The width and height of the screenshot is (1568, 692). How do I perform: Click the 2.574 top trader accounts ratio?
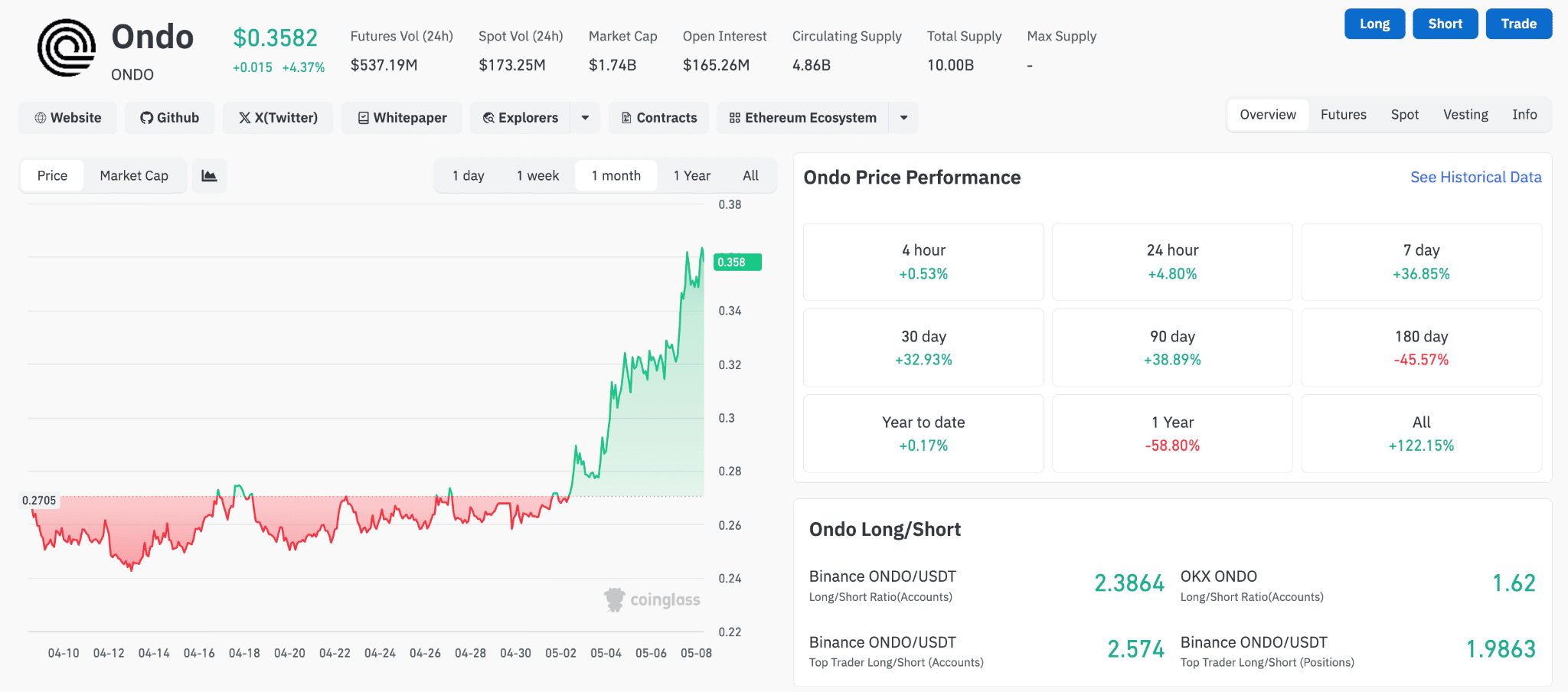click(1135, 649)
